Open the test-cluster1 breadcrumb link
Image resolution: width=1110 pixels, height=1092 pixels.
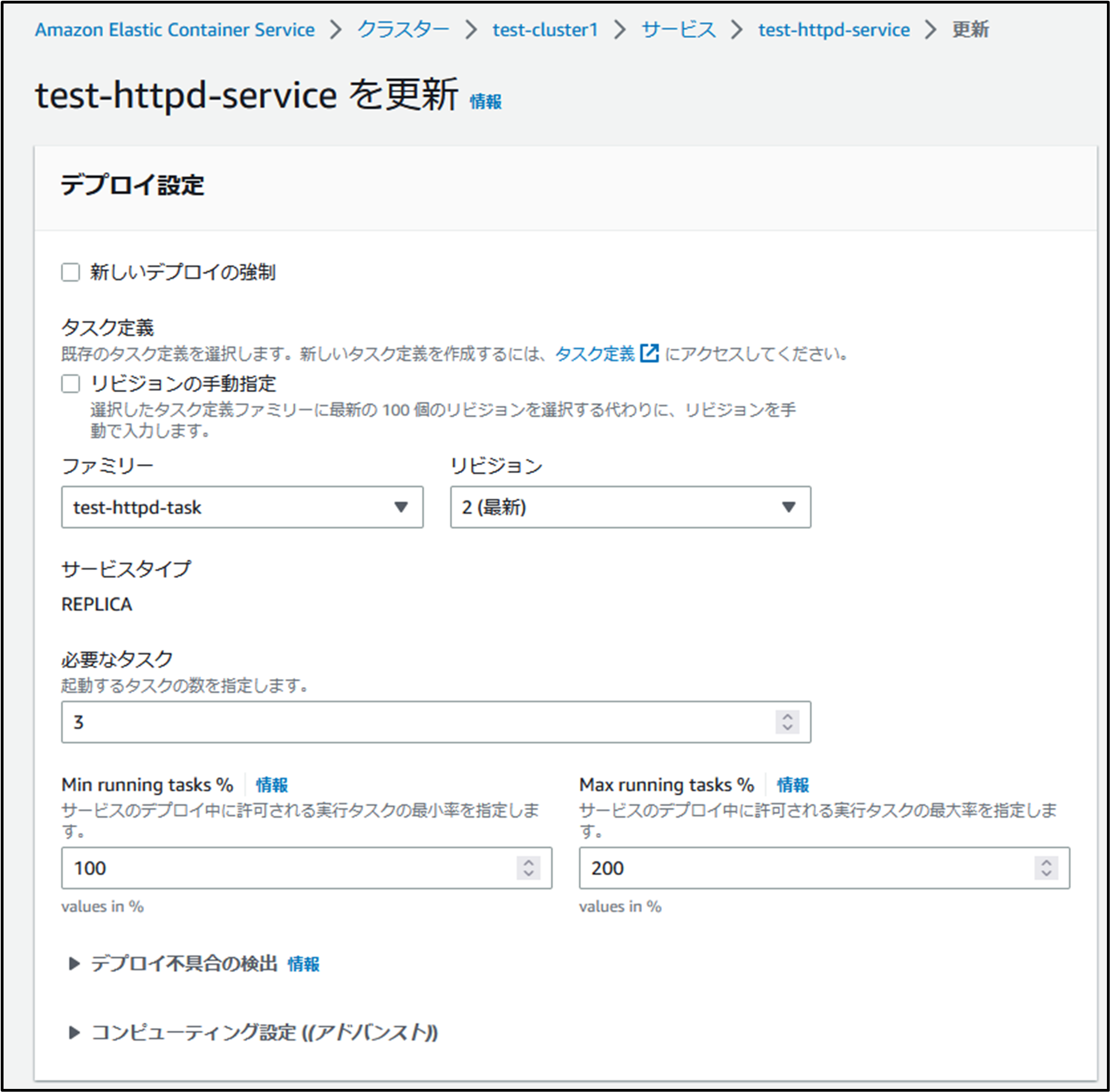pos(545,30)
